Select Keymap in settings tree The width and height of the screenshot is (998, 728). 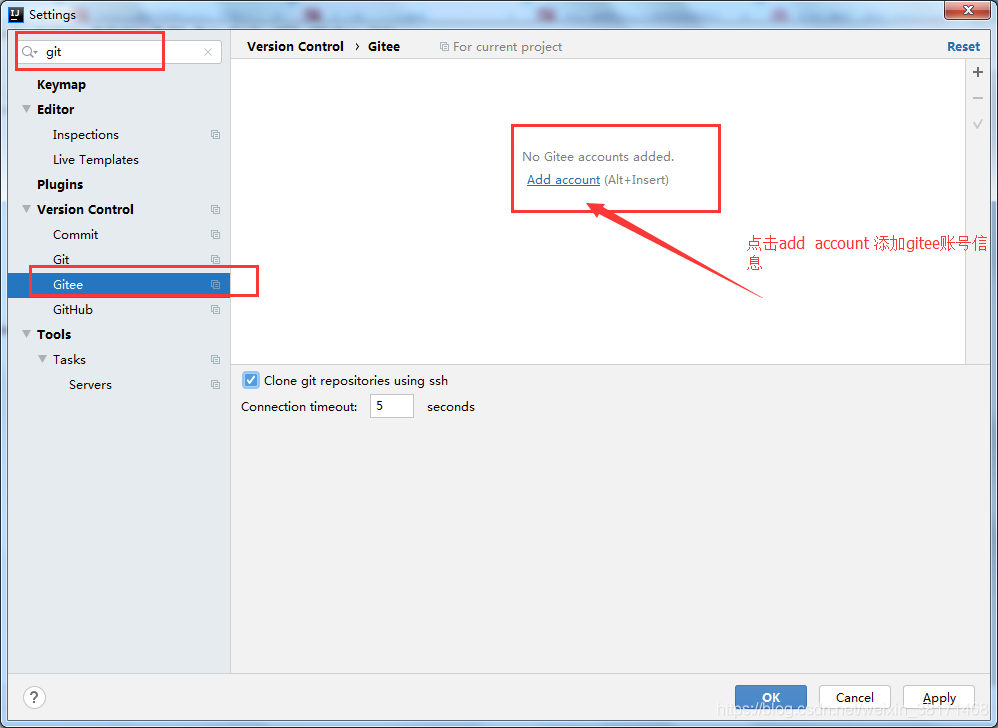(x=61, y=85)
